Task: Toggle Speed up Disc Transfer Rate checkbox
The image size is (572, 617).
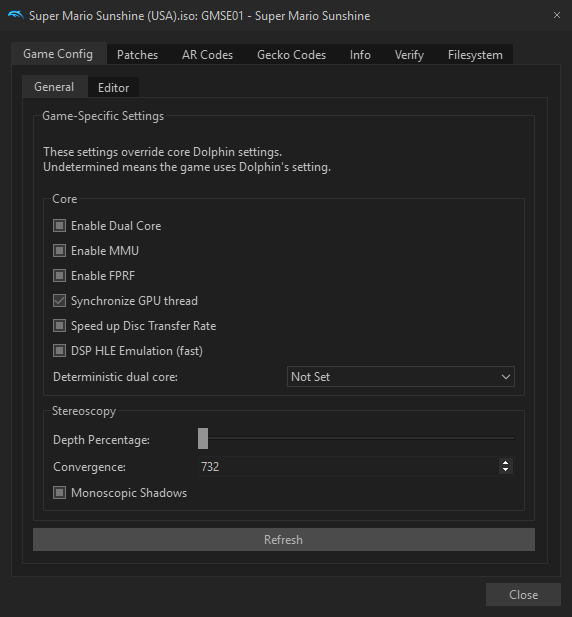Action: pyautogui.click(x=59, y=326)
